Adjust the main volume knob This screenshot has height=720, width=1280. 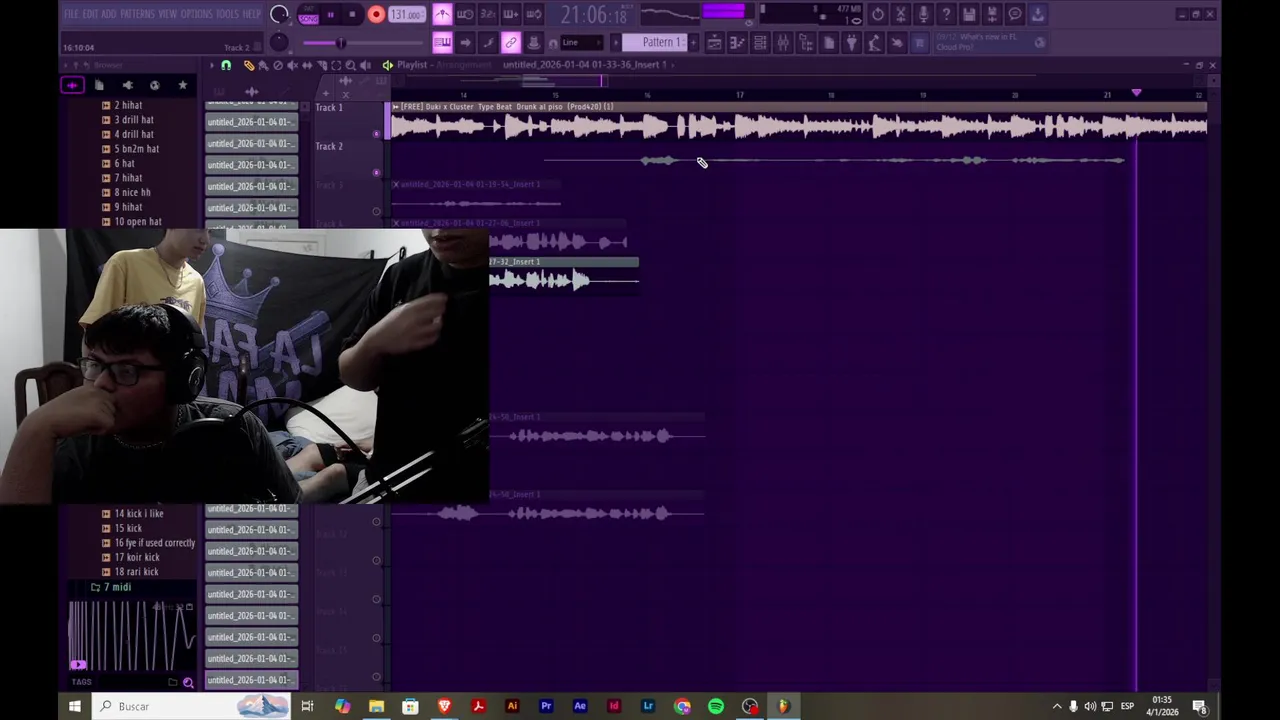[x=280, y=14]
